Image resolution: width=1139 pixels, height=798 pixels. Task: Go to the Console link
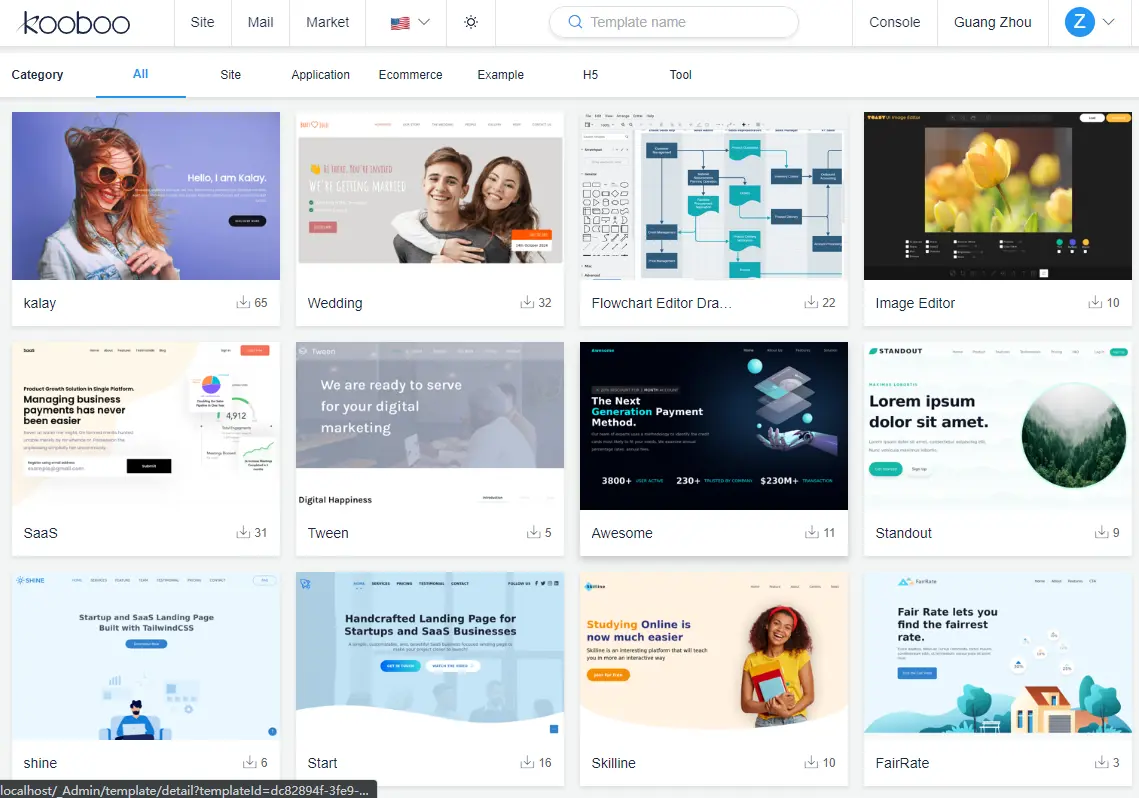pyautogui.click(x=894, y=22)
